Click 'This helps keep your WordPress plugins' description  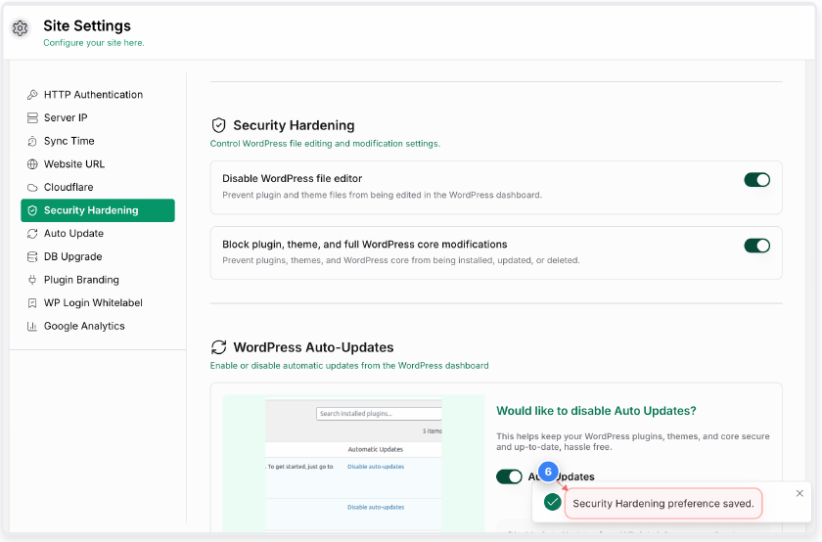pyautogui.click(x=633, y=441)
